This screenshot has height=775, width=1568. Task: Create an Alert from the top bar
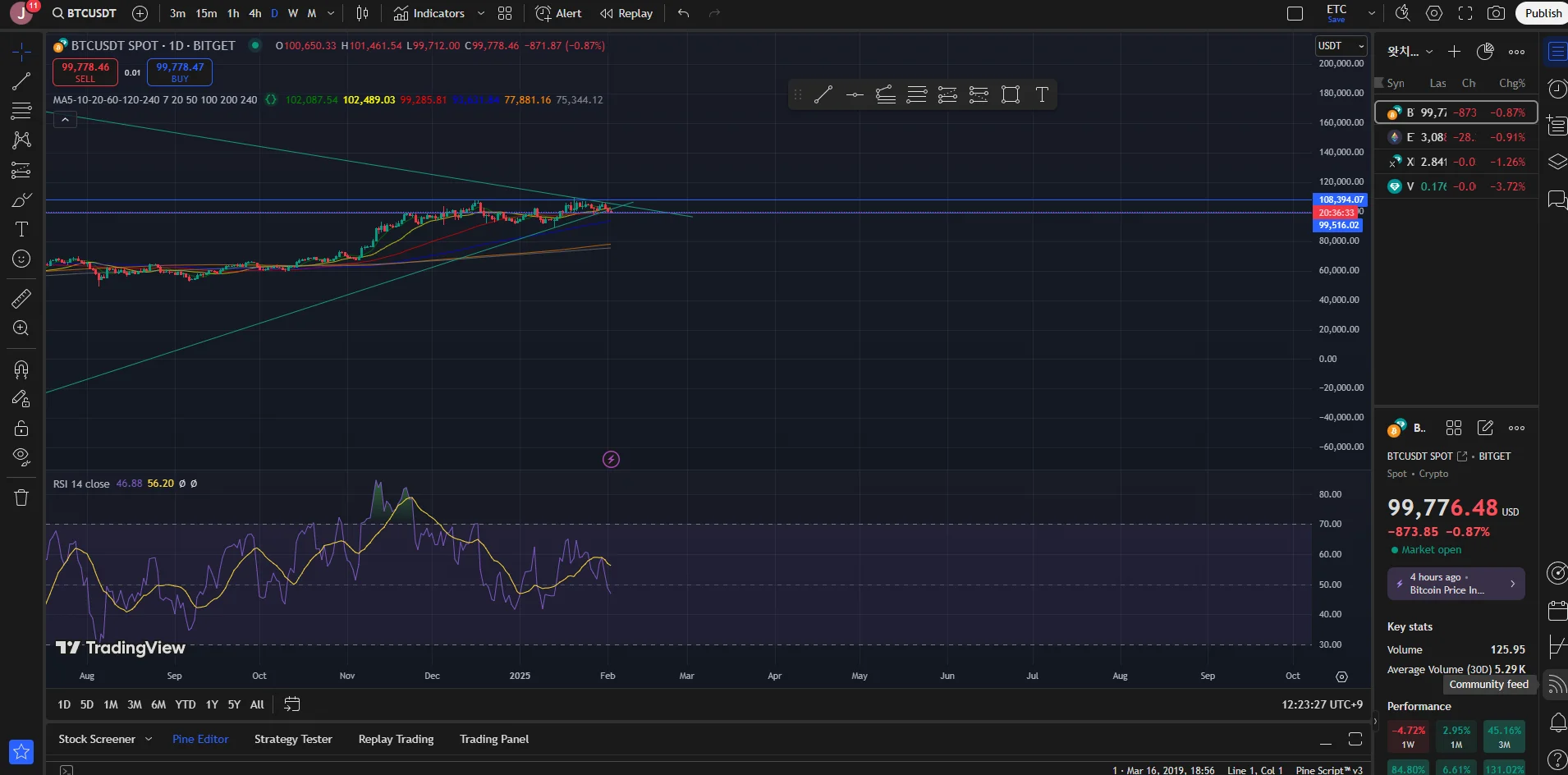(558, 13)
